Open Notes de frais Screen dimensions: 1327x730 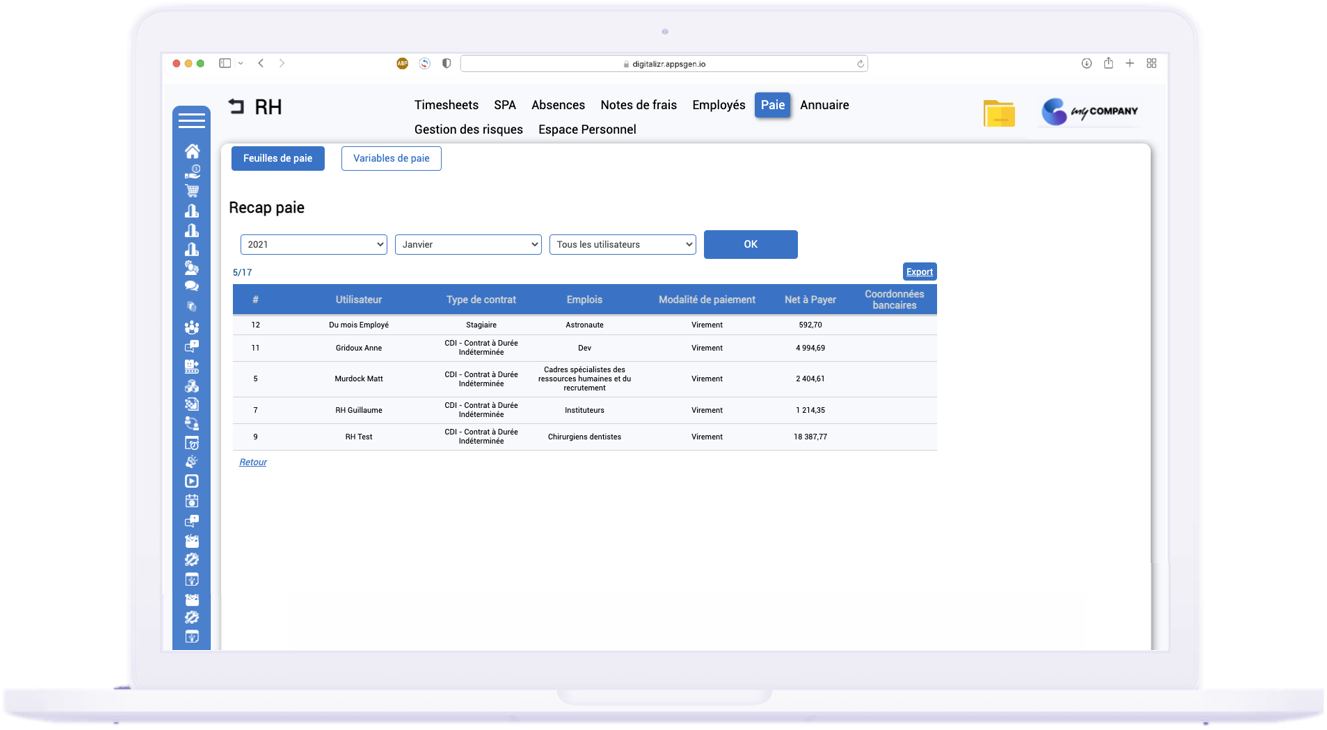[x=638, y=105]
